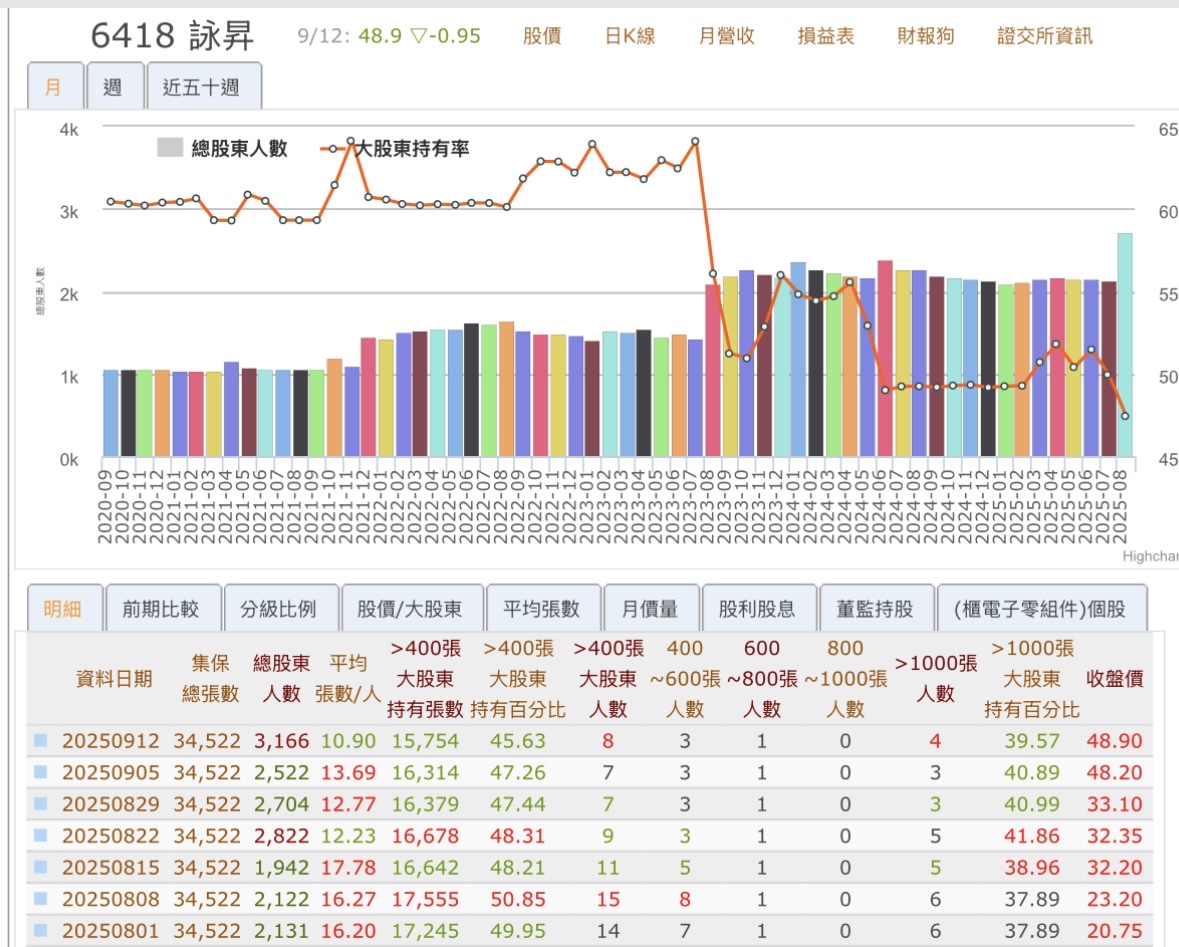1179x947 pixels.
Task: Open 證交所資訊 link in header
Action: pyautogui.click(x=1045, y=37)
